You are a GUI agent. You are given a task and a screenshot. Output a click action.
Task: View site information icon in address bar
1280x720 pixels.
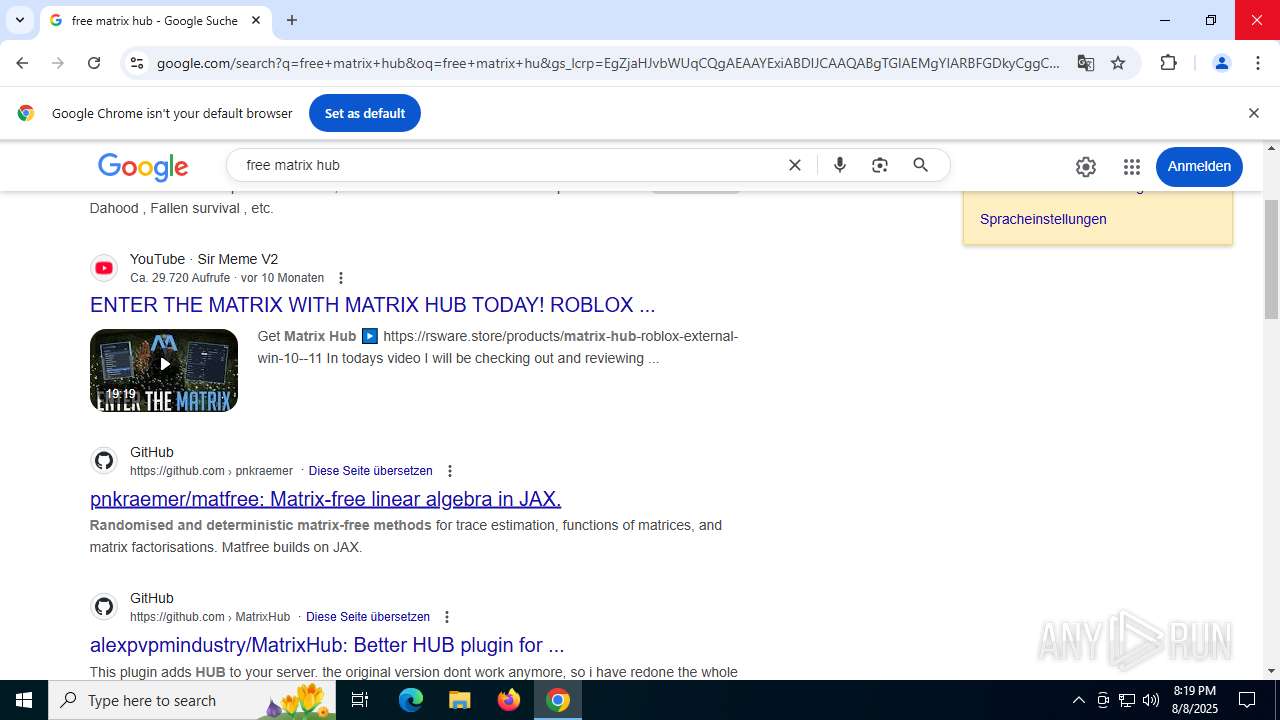[137, 63]
